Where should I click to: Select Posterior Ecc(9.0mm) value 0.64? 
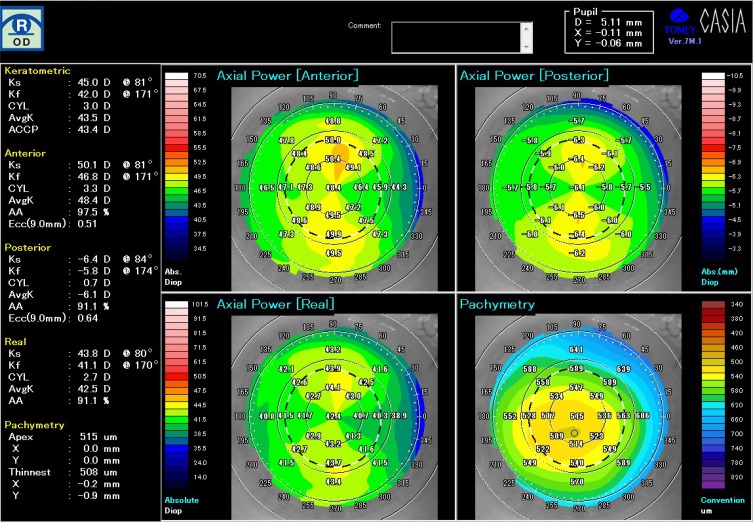[87, 318]
